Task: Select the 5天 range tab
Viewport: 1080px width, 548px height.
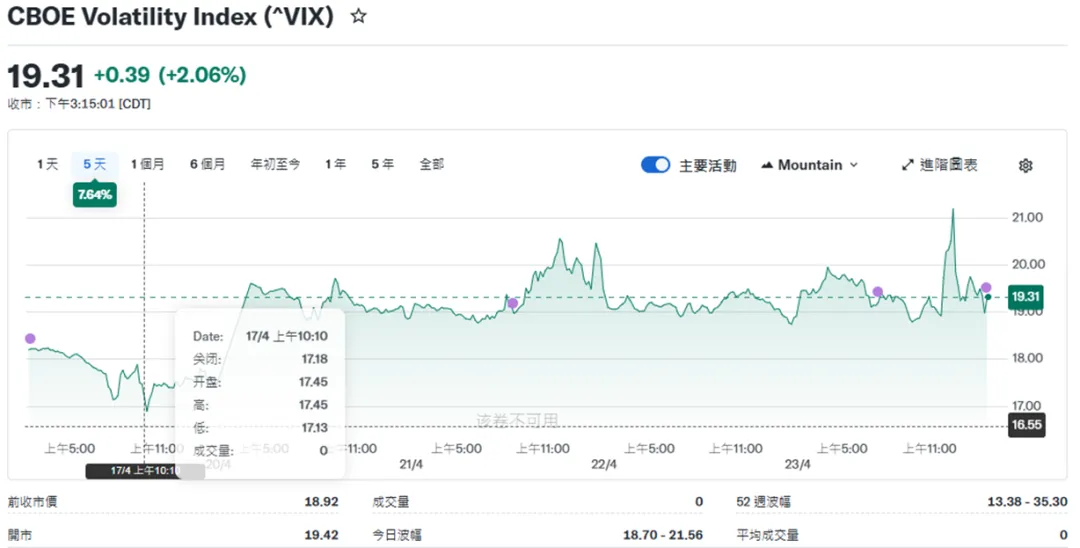Action: (x=95, y=165)
